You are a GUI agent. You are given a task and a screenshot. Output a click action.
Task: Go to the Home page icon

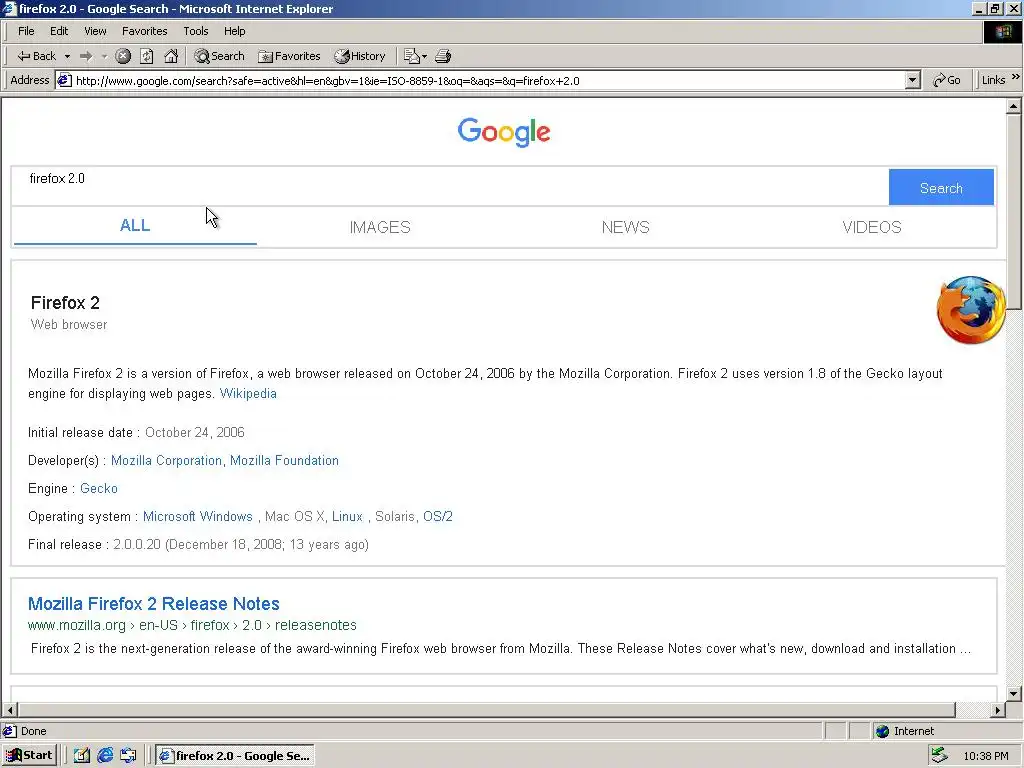(171, 56)
